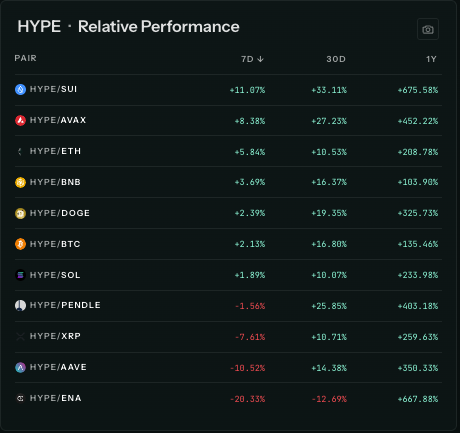Click the +10.53% 30D value
460x433 pixels.
coord(329,152)
